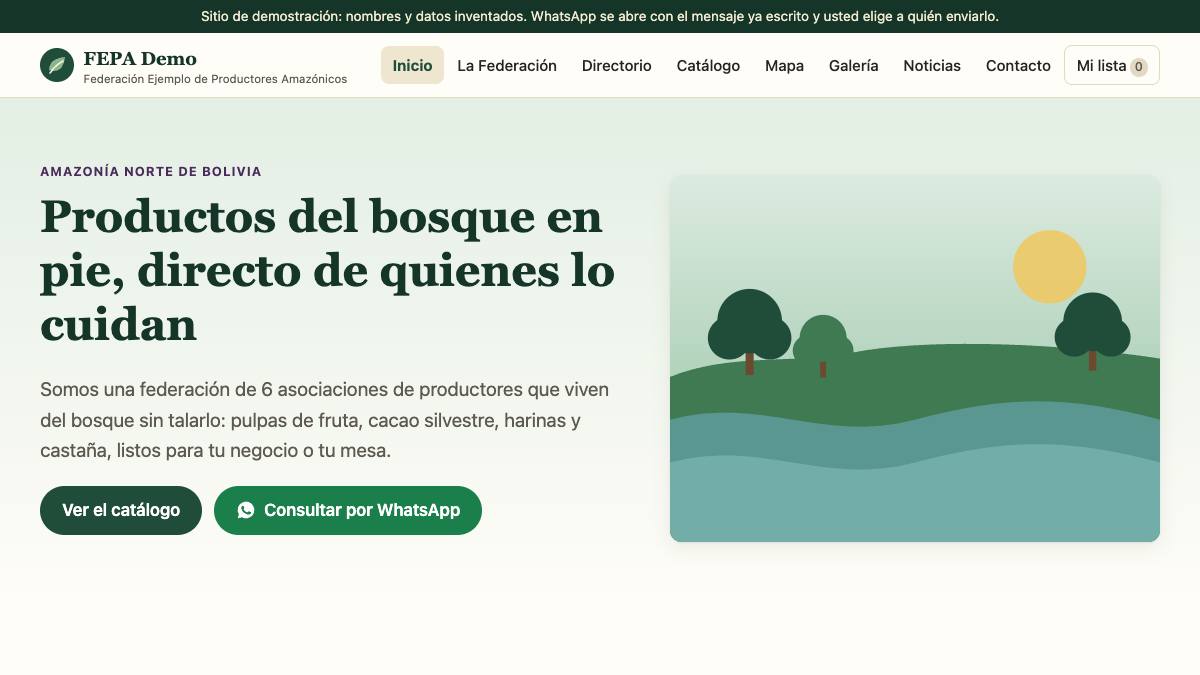Click the FEPA leaf logo icon
Screen dimensions: 1200x675
(x=57, y=65)
